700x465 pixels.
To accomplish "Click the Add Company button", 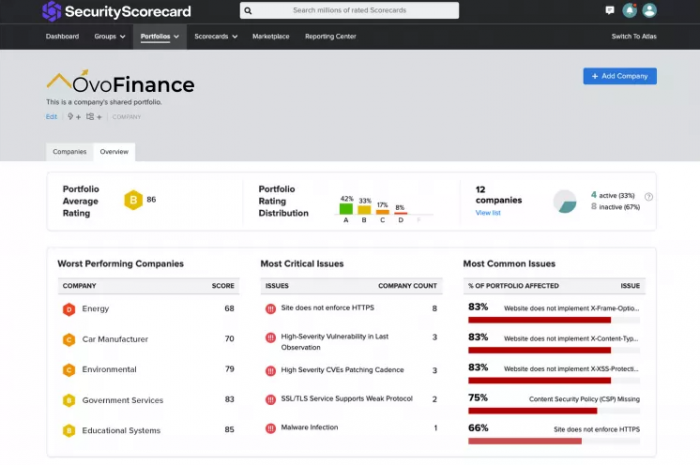I will (620, 76).
